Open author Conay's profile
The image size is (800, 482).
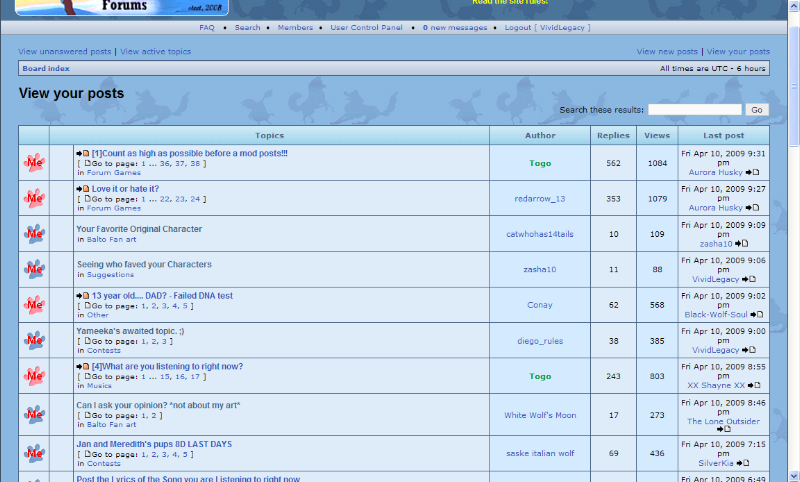(540, 305)
